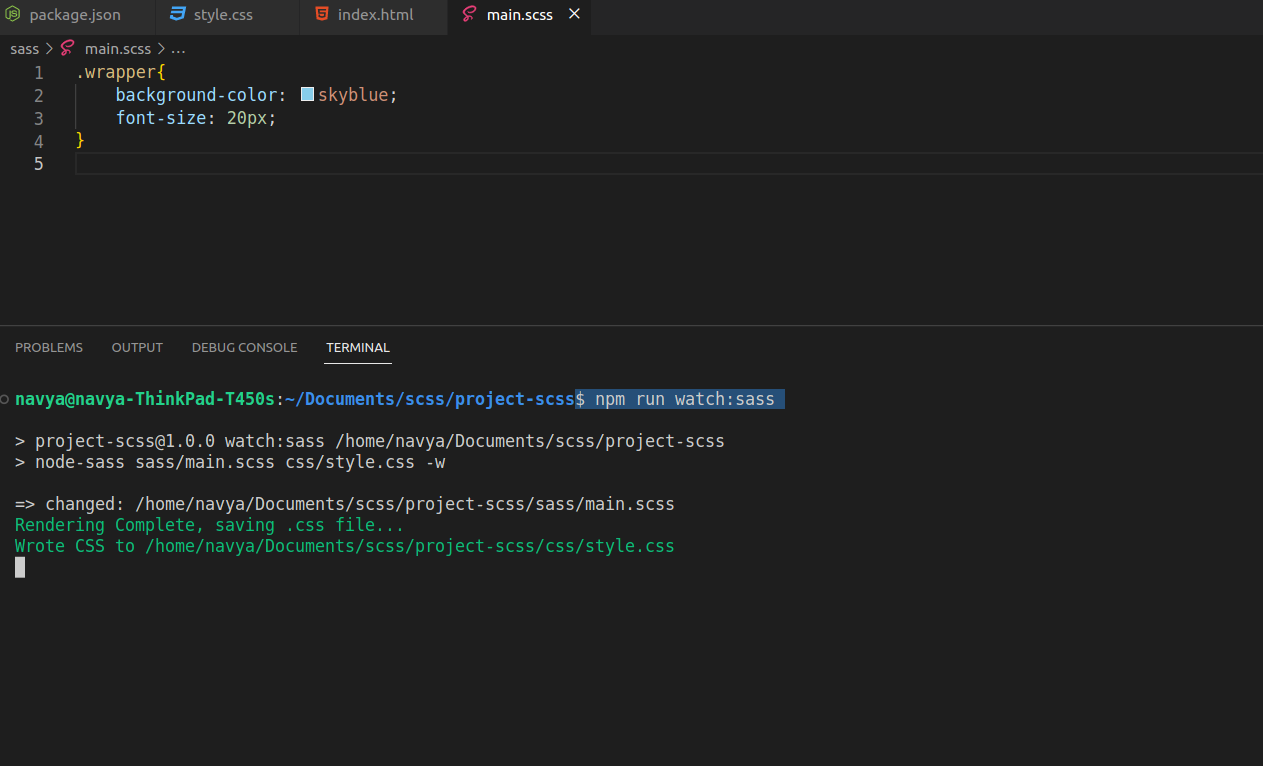Open the Wrote CSS style.css path link
Viewport: 1263px width, 766px height.
click(x=410, y=546)
